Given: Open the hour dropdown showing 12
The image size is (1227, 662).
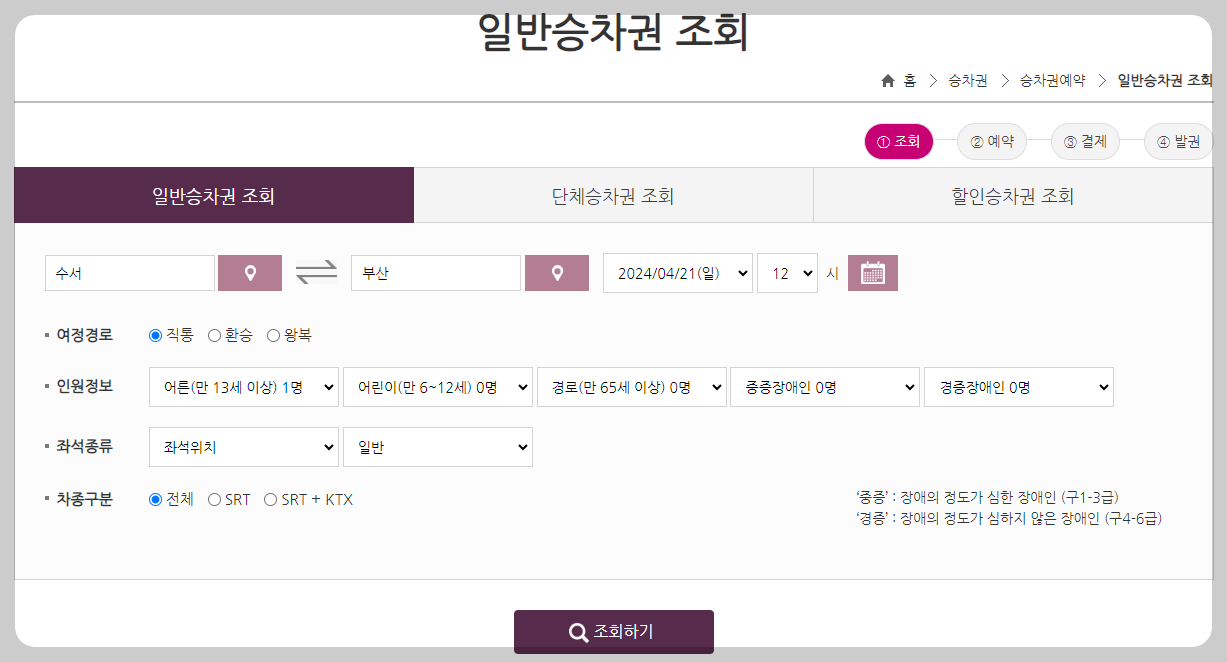Looking at the screenshot, I should (788, 272).
